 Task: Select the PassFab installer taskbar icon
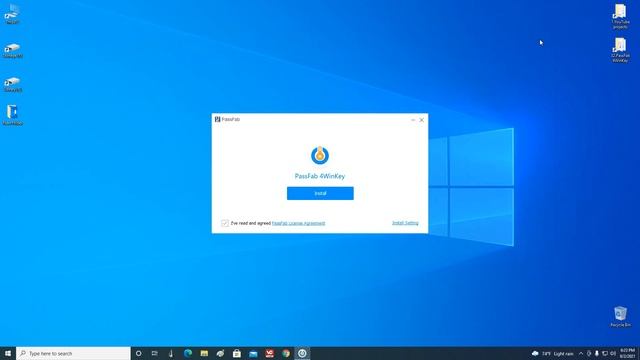(x=302, y=353)
